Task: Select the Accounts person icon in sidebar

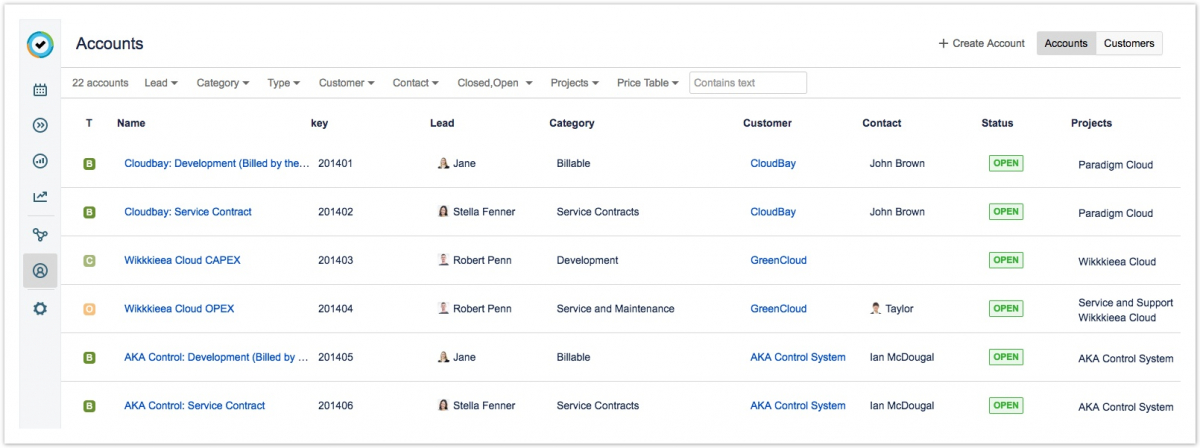Action: 40,271
